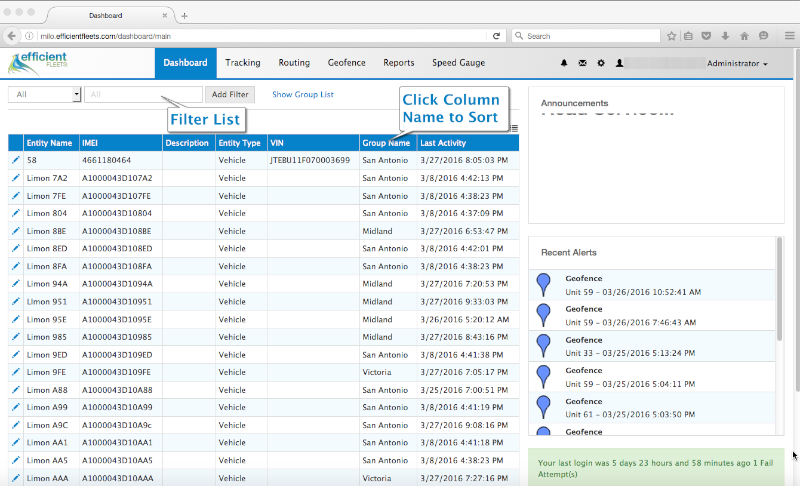Open Geofence alert Unit 59 7:46:43 AM

652,315
